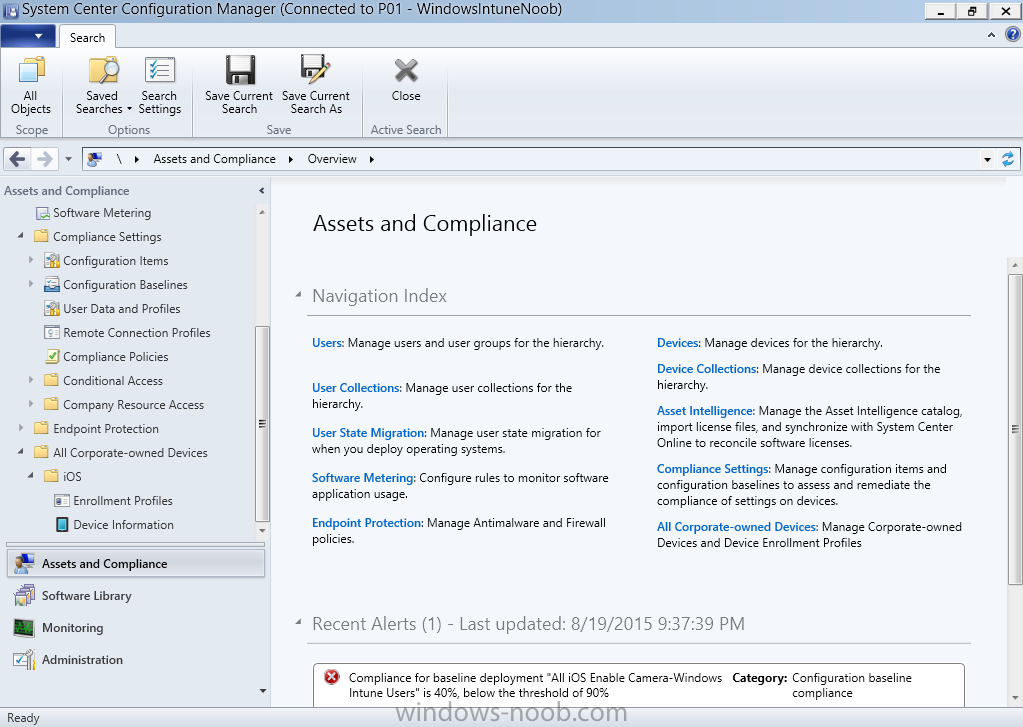This screenshot has height=727, width=1023.
Task: Show more workspaces via bottom arrow
Action: 263,690
